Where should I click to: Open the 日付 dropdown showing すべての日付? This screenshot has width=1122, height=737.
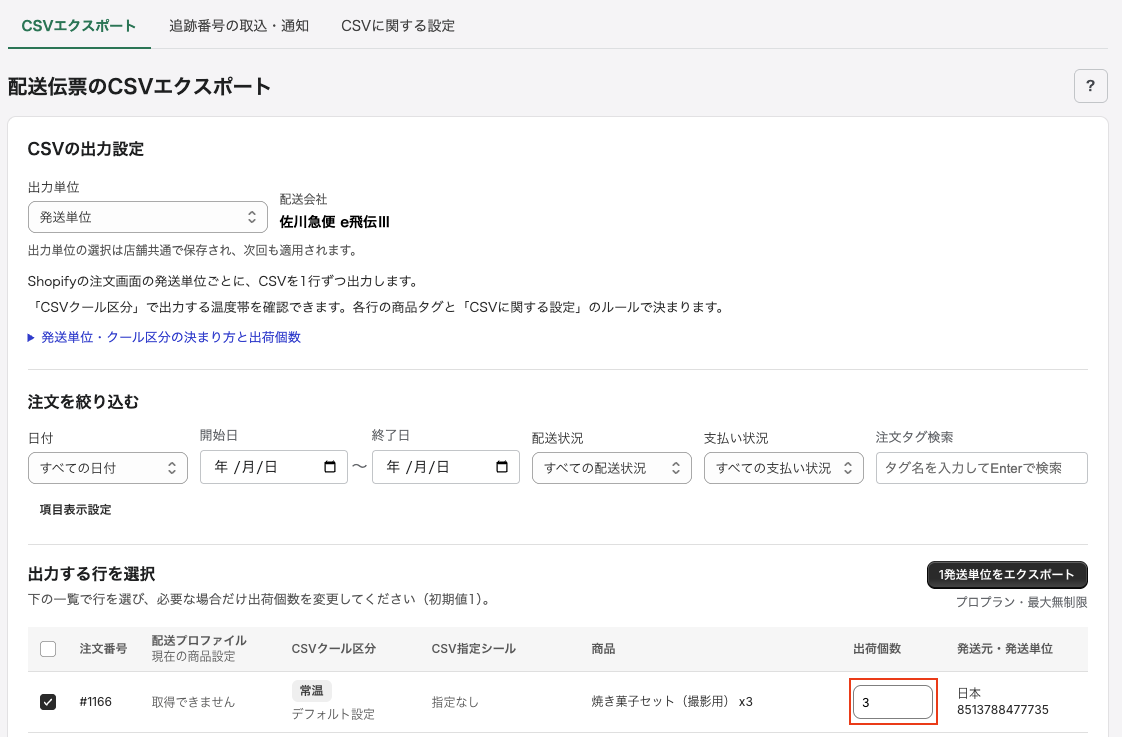(x=107, y=468)
